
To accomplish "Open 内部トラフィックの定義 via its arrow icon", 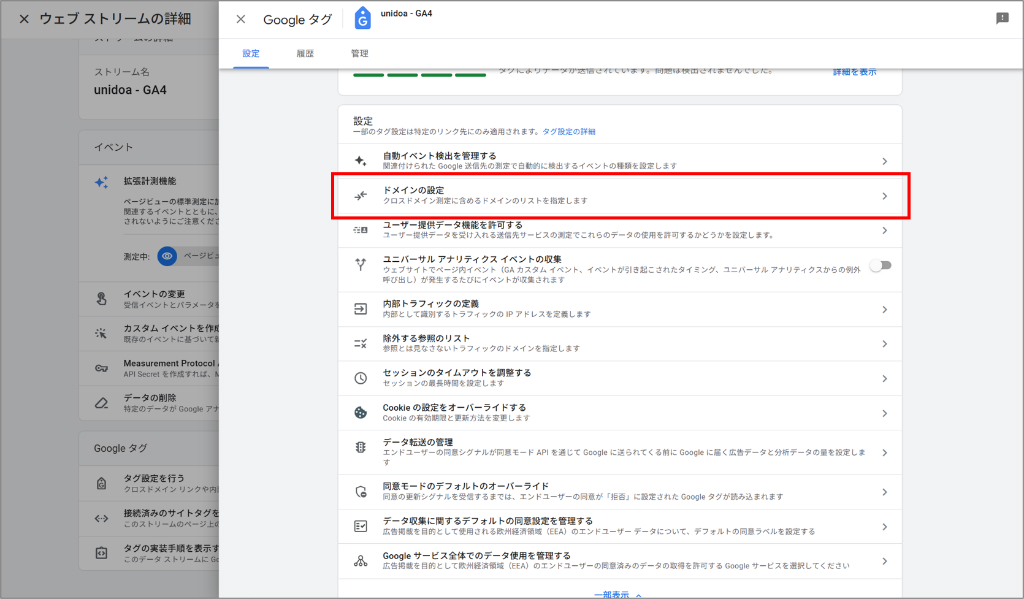I will click(x=884, y=309).
